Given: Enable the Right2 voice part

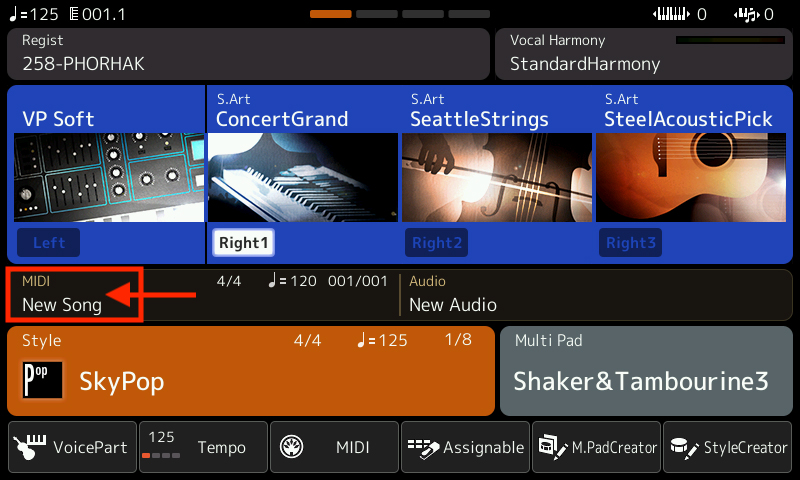Looking at the screenshot, I should point(436,243).
